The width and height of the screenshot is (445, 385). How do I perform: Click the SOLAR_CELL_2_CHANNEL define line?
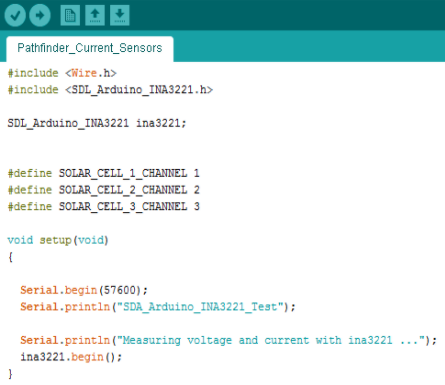pos(103,190)
